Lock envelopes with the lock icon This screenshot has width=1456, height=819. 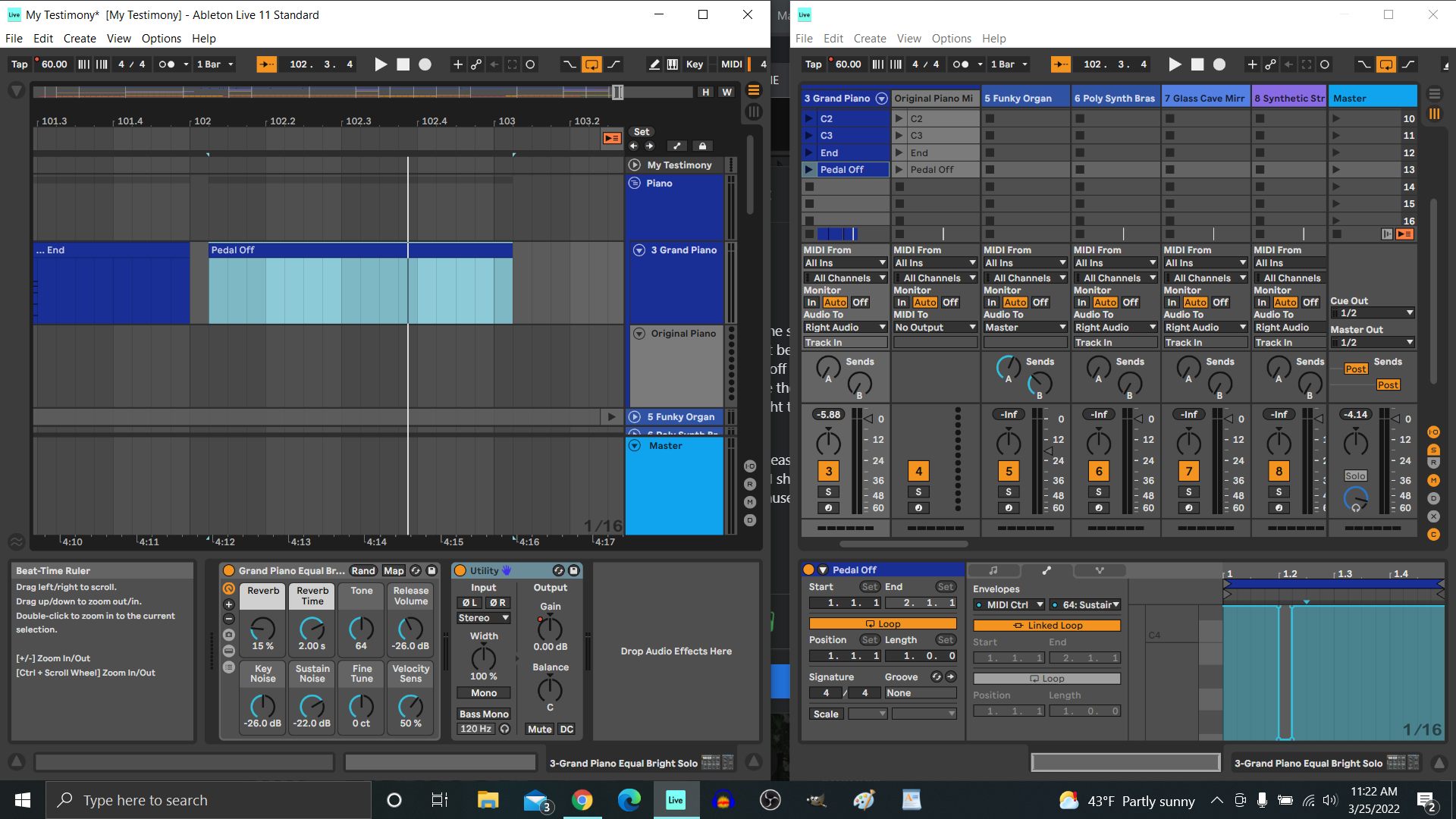(x=702, y=146)
